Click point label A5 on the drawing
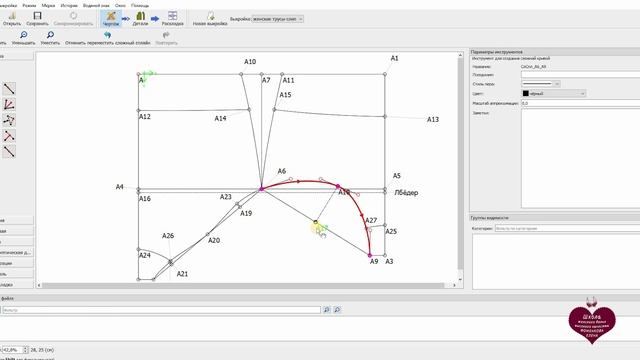This screenshot has width=640, height=360. (396, 176)
